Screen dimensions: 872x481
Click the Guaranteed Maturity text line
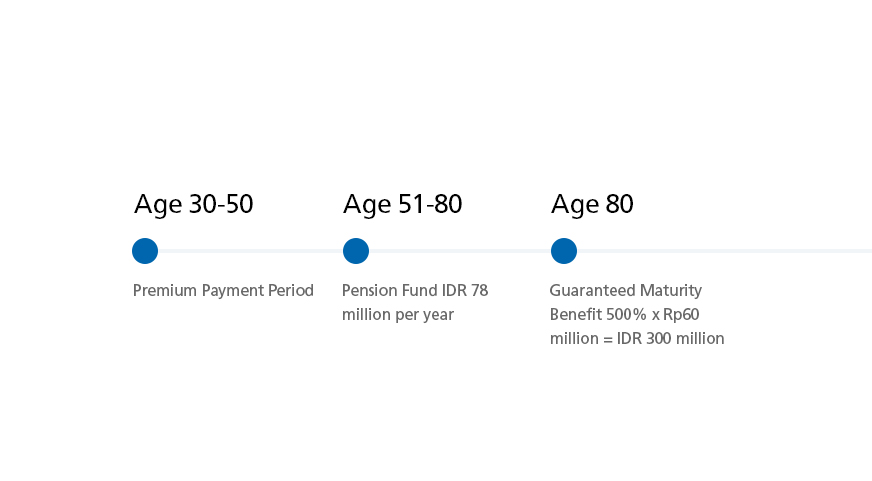(626, 291)
